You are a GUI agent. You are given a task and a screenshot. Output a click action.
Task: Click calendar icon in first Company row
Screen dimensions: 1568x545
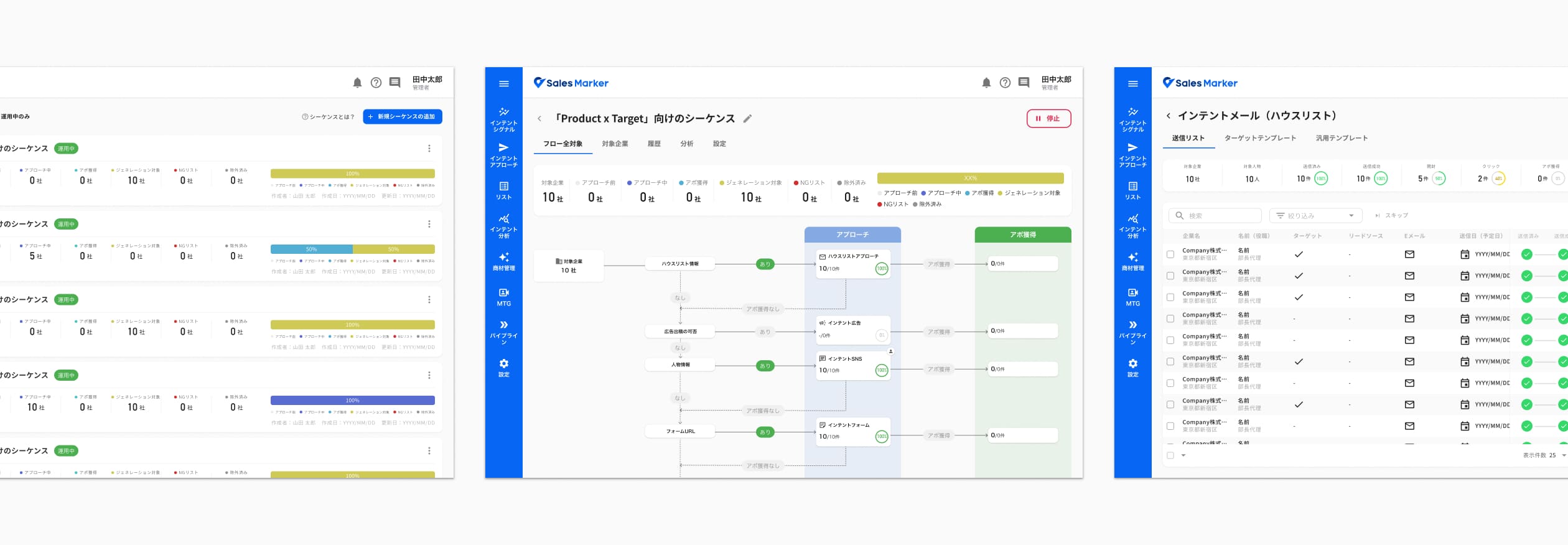(1465, 254)
